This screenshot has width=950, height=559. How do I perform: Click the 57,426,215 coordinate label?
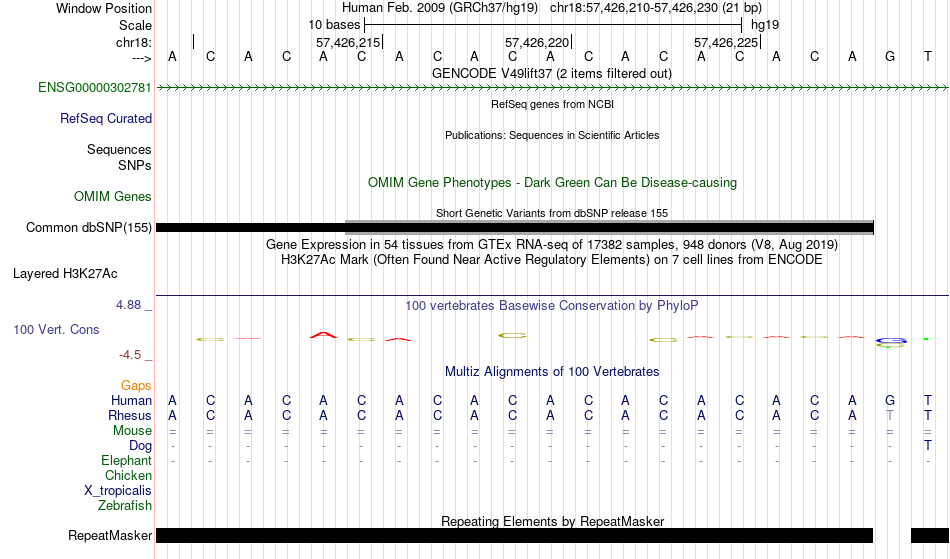348,42
